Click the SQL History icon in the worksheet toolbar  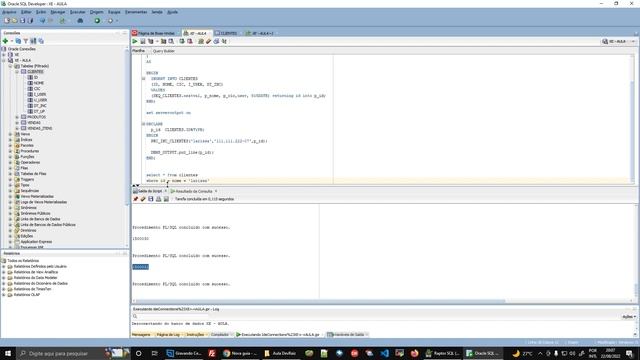[216, 41]
